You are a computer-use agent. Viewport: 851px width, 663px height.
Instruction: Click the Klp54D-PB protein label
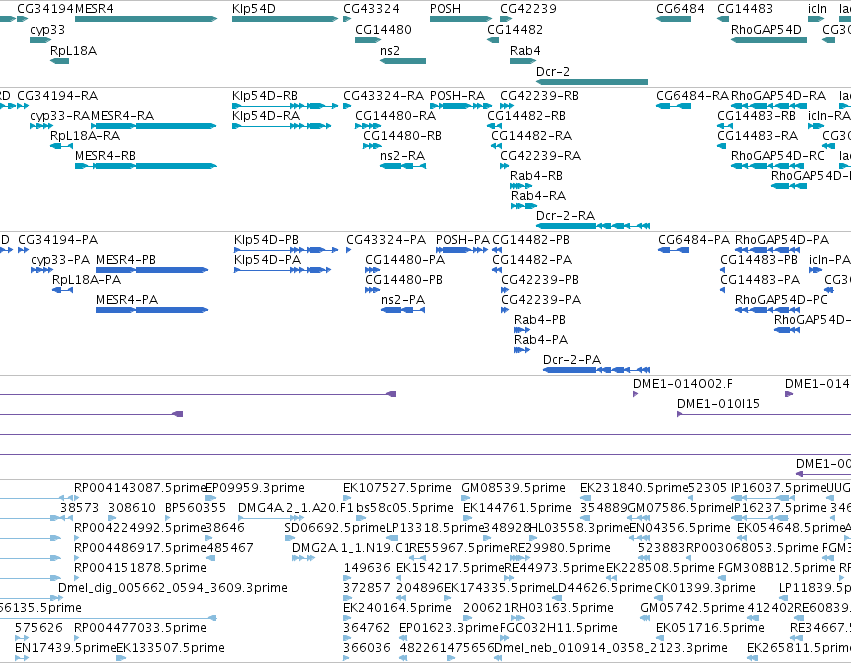[266, 240]
